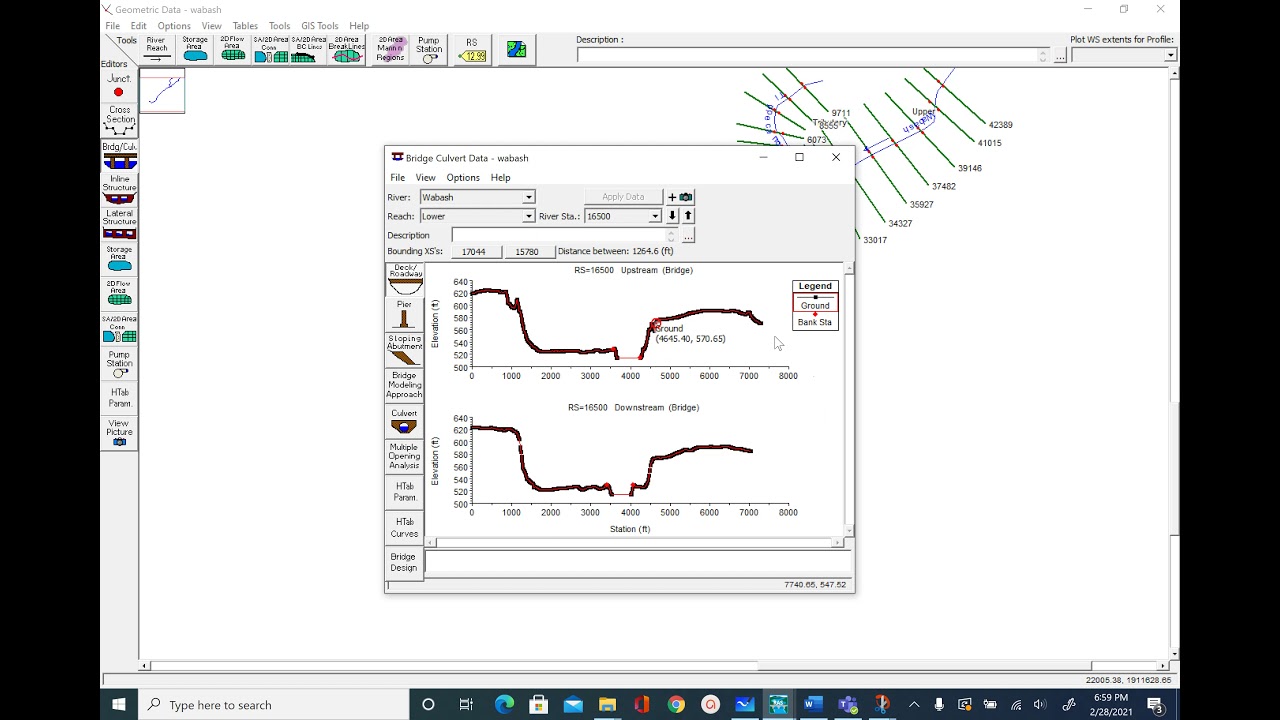The height and width of the screenshot is (720, 1280).
Task: Open the Bridge dialog View menu
Action: point(425,178)
